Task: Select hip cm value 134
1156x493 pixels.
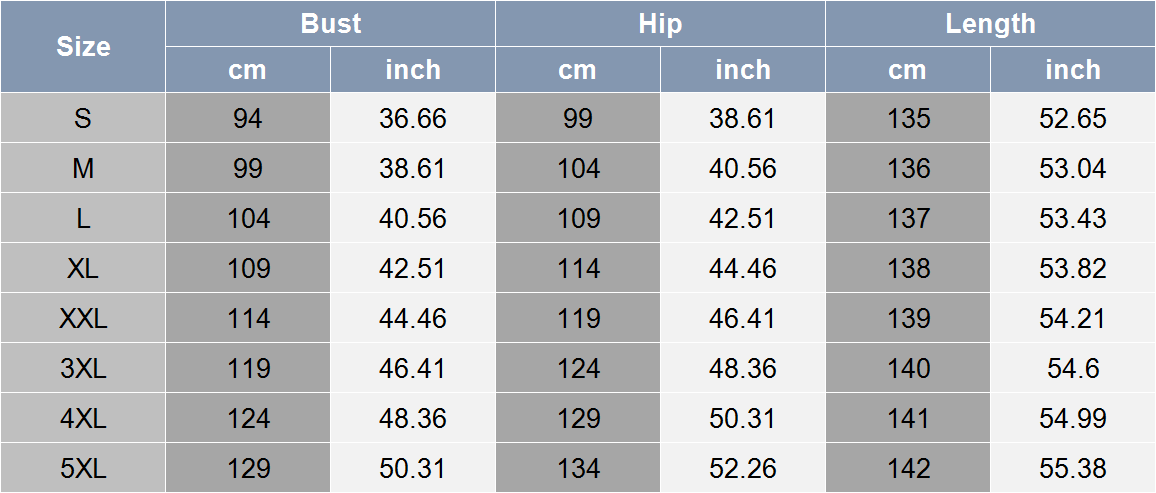Action: coord(578,468)
